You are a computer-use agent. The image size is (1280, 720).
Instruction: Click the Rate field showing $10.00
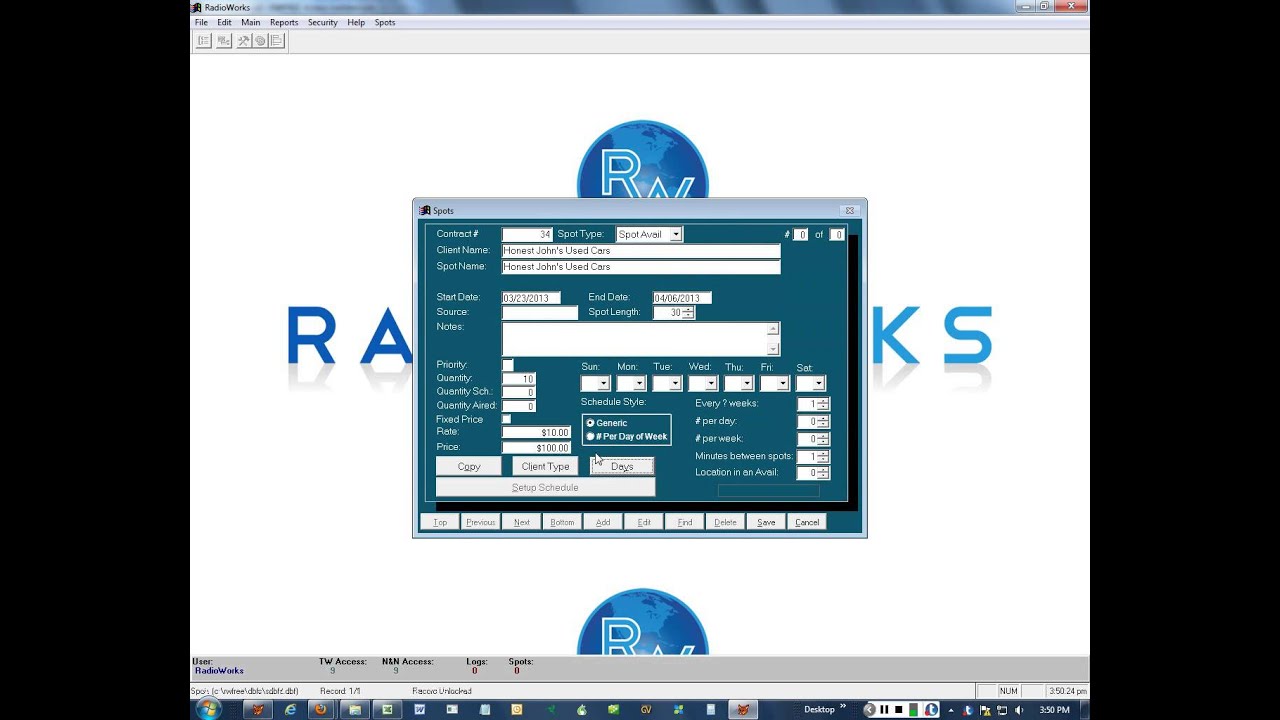click(536, 433)
